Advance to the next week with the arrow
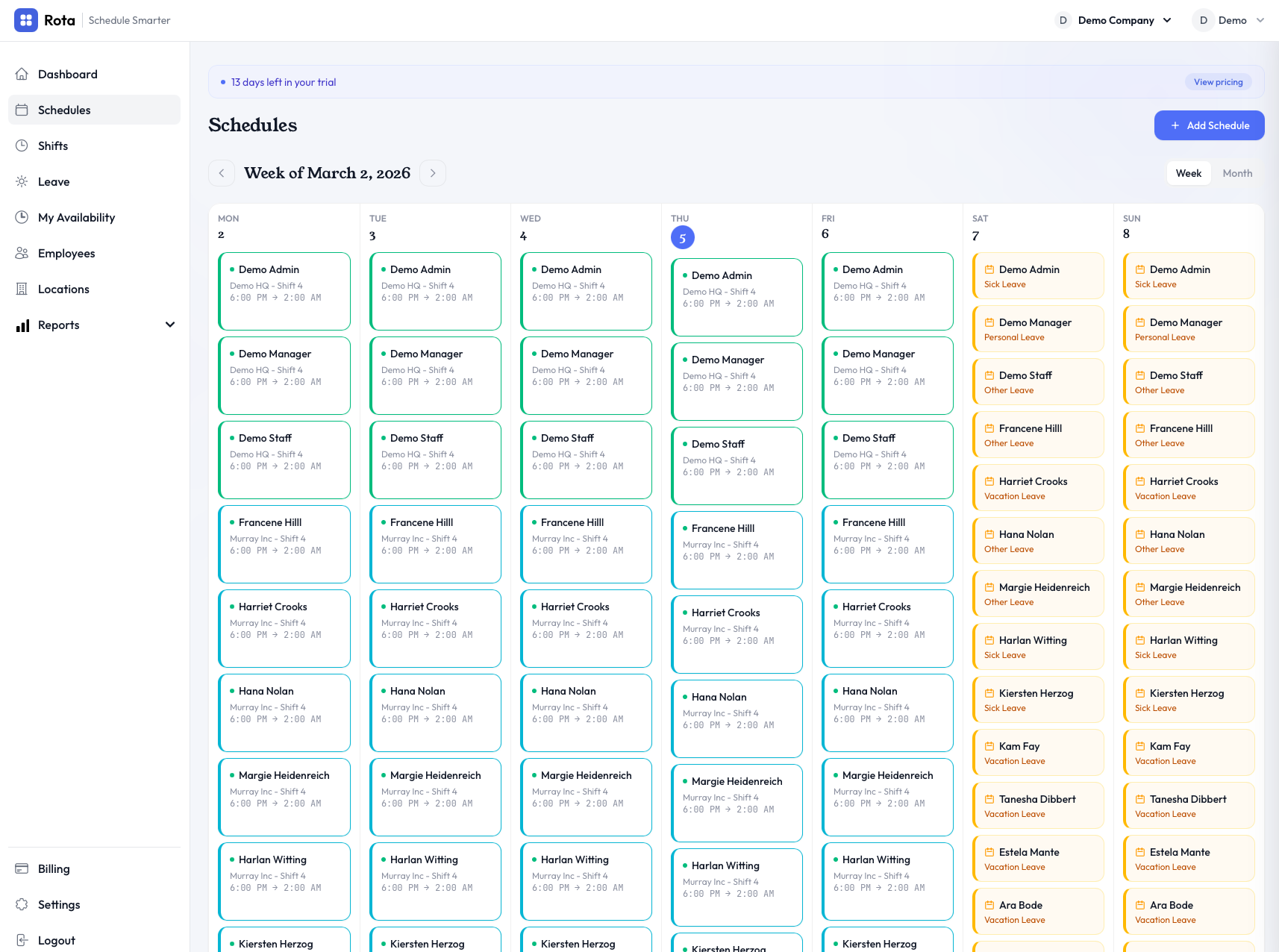 (x=433, y=172)
